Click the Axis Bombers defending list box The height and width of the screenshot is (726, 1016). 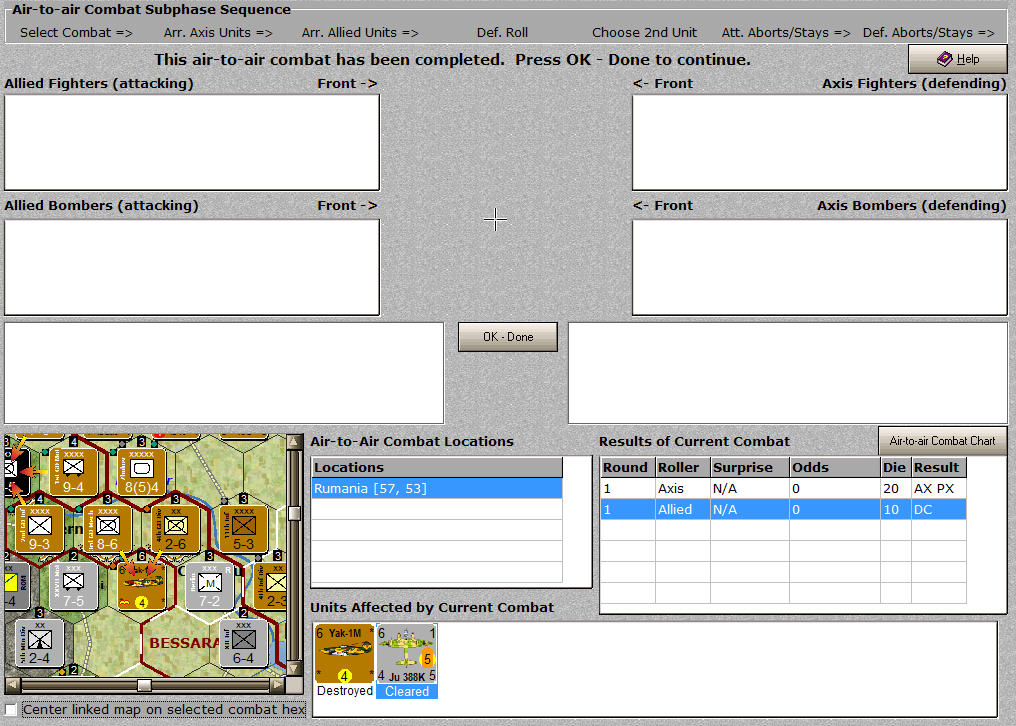[820, 267]
